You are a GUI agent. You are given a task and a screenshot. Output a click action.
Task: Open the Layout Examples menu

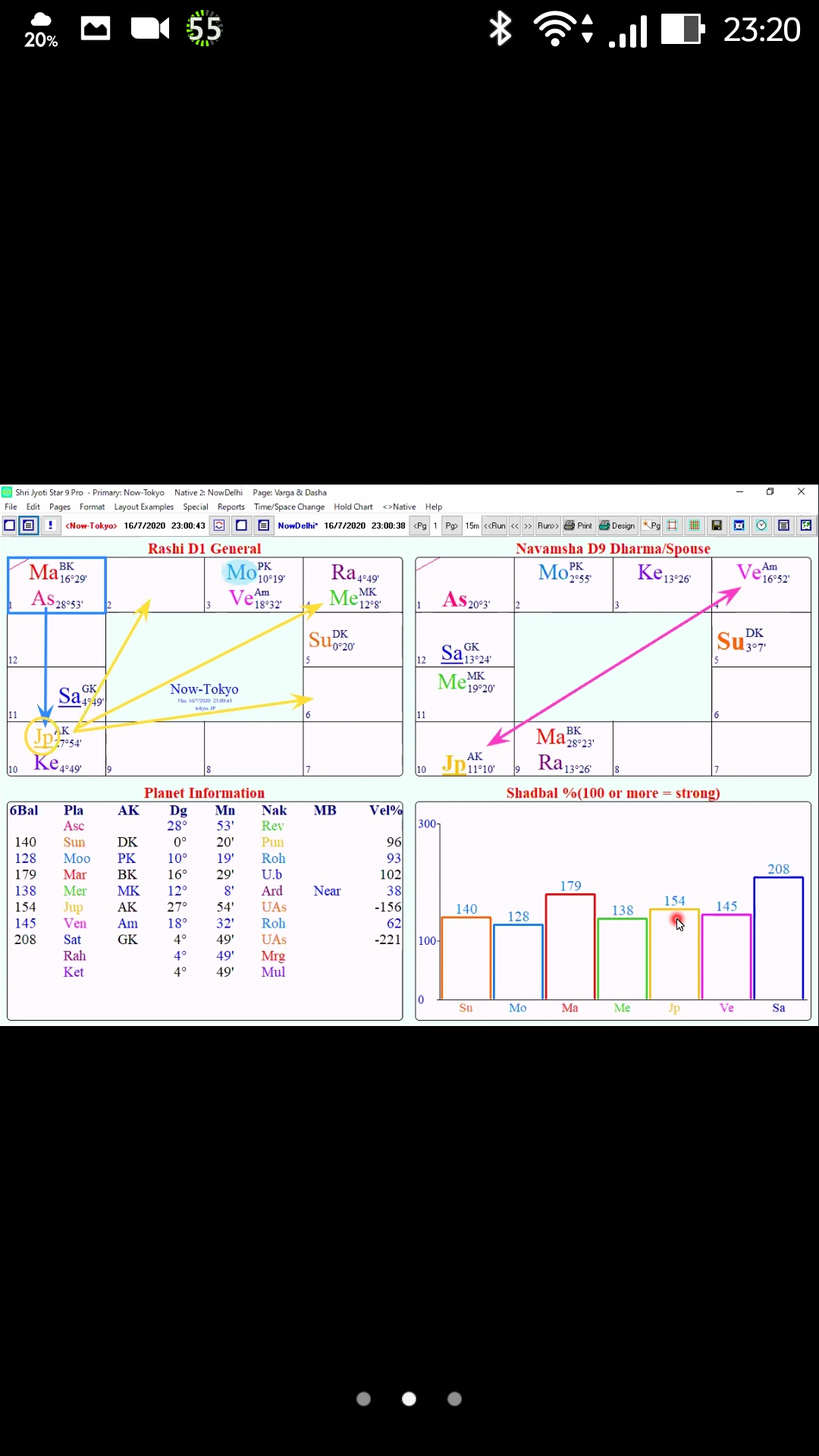tap(143, 507)
